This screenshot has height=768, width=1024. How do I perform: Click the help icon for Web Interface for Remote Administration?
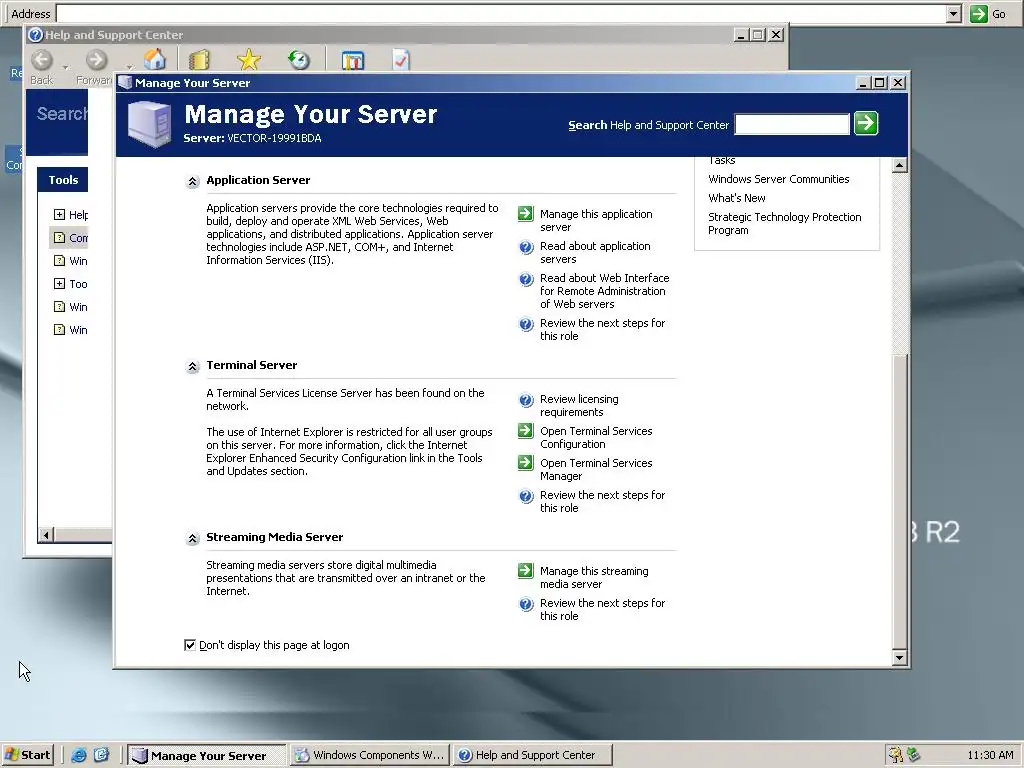click(x=526, y=280)
